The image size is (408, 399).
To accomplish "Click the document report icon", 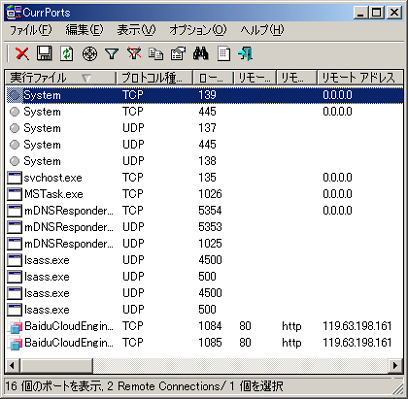I will (x=223, y=53).
